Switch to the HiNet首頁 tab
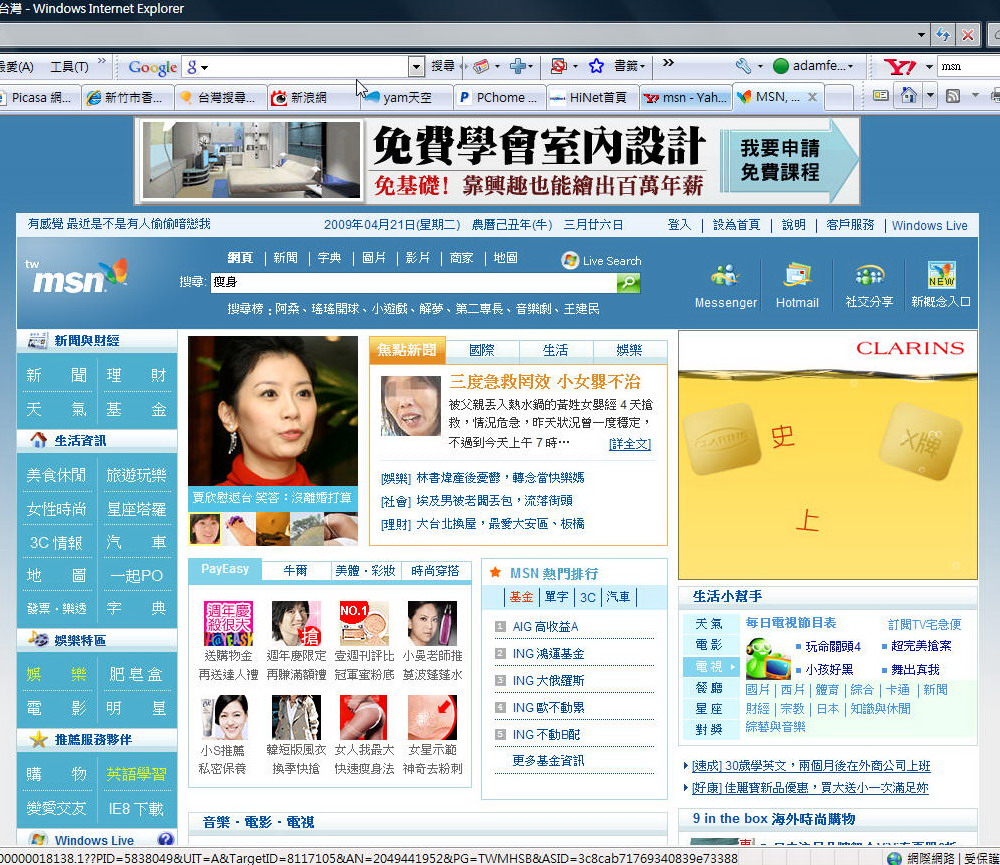The height and width of the screenshot is (865, 1000). [592, 98]
